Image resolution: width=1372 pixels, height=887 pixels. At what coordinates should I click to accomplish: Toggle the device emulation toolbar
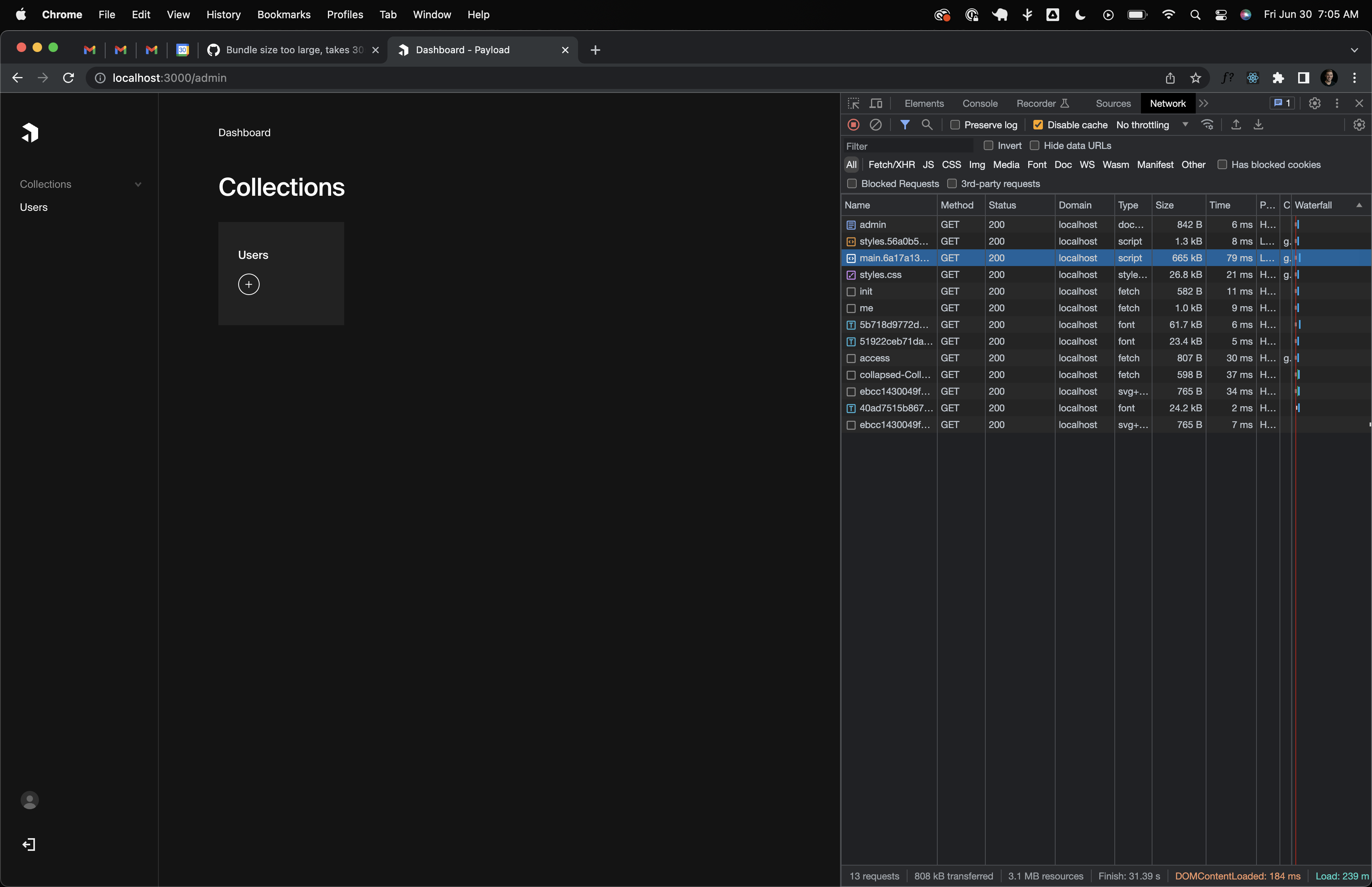click(876, 103)
